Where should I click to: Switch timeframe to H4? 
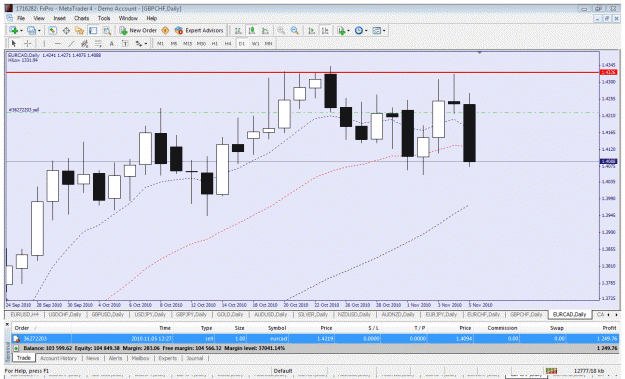coord(228,44)
